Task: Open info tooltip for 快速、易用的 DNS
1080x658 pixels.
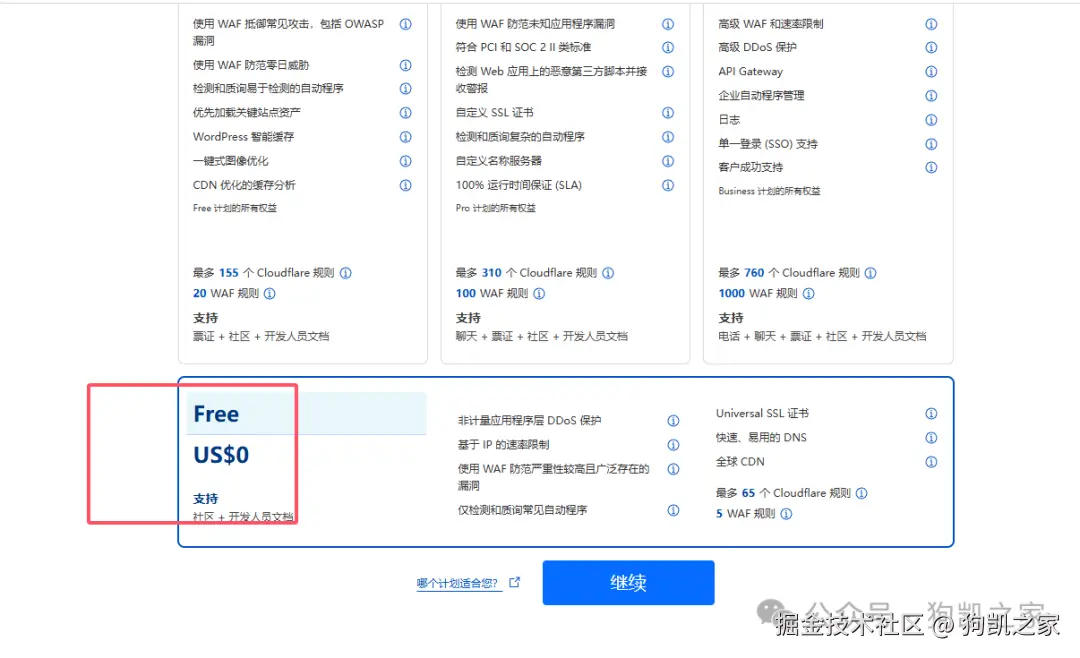Action: click(x=931, y=437)
